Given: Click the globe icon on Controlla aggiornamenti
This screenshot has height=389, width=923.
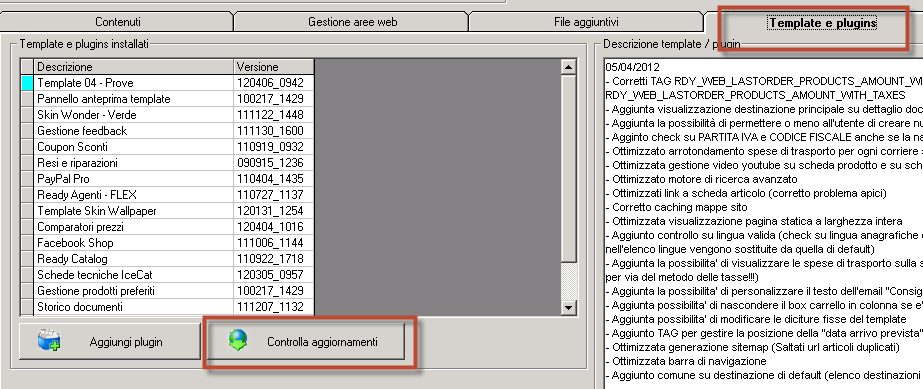Looking at the screenshot, I should click(x=238, y=341).
